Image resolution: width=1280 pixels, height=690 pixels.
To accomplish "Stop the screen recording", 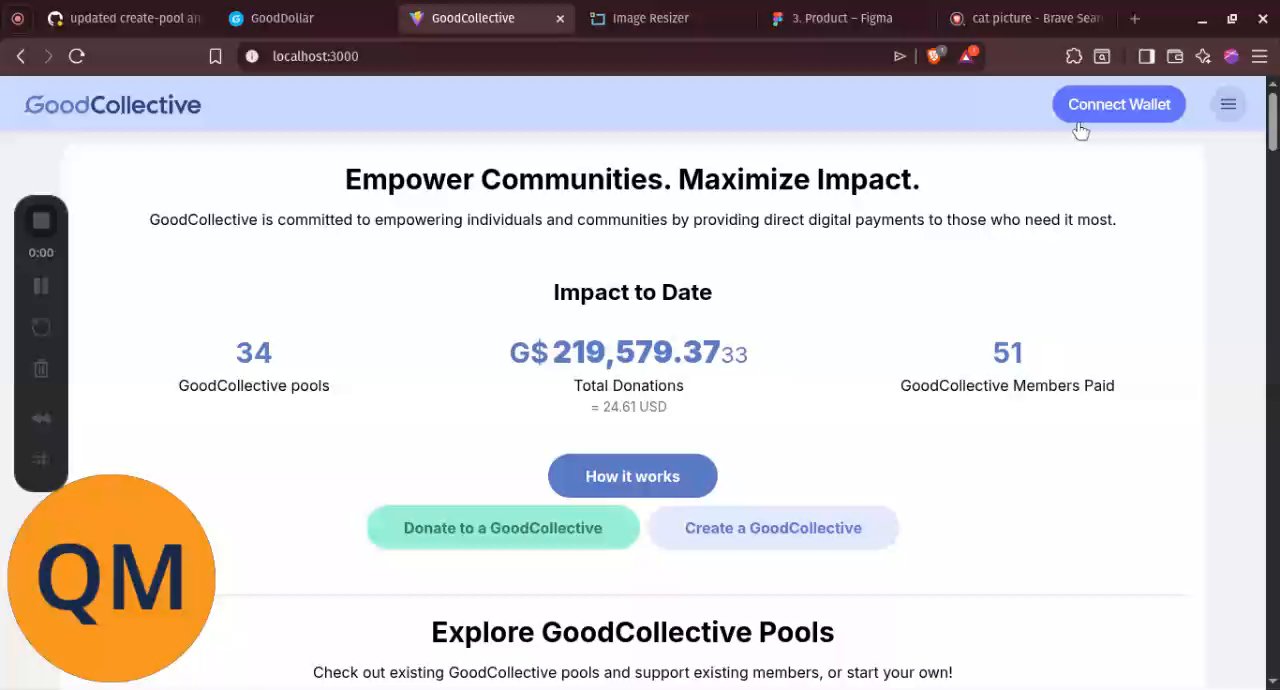I will click(x=41, y=221).
